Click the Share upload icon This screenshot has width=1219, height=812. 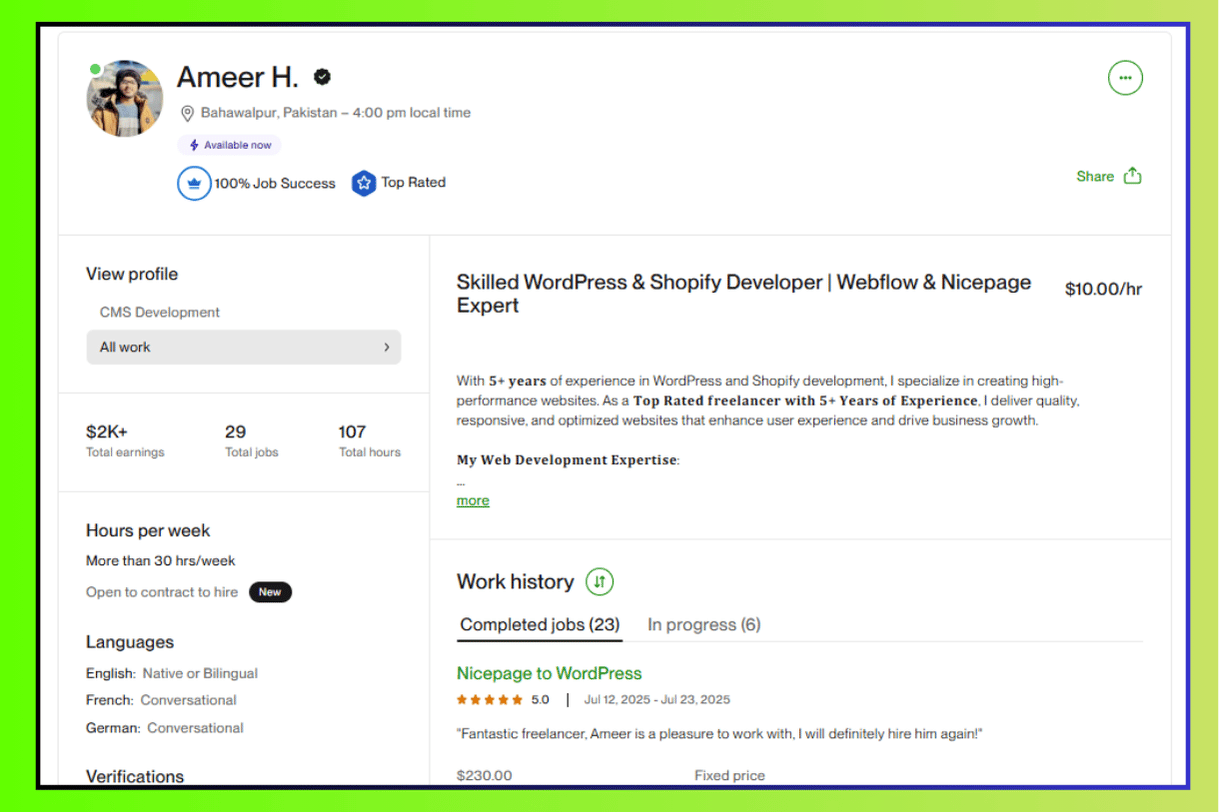[x=1132, y=176]
